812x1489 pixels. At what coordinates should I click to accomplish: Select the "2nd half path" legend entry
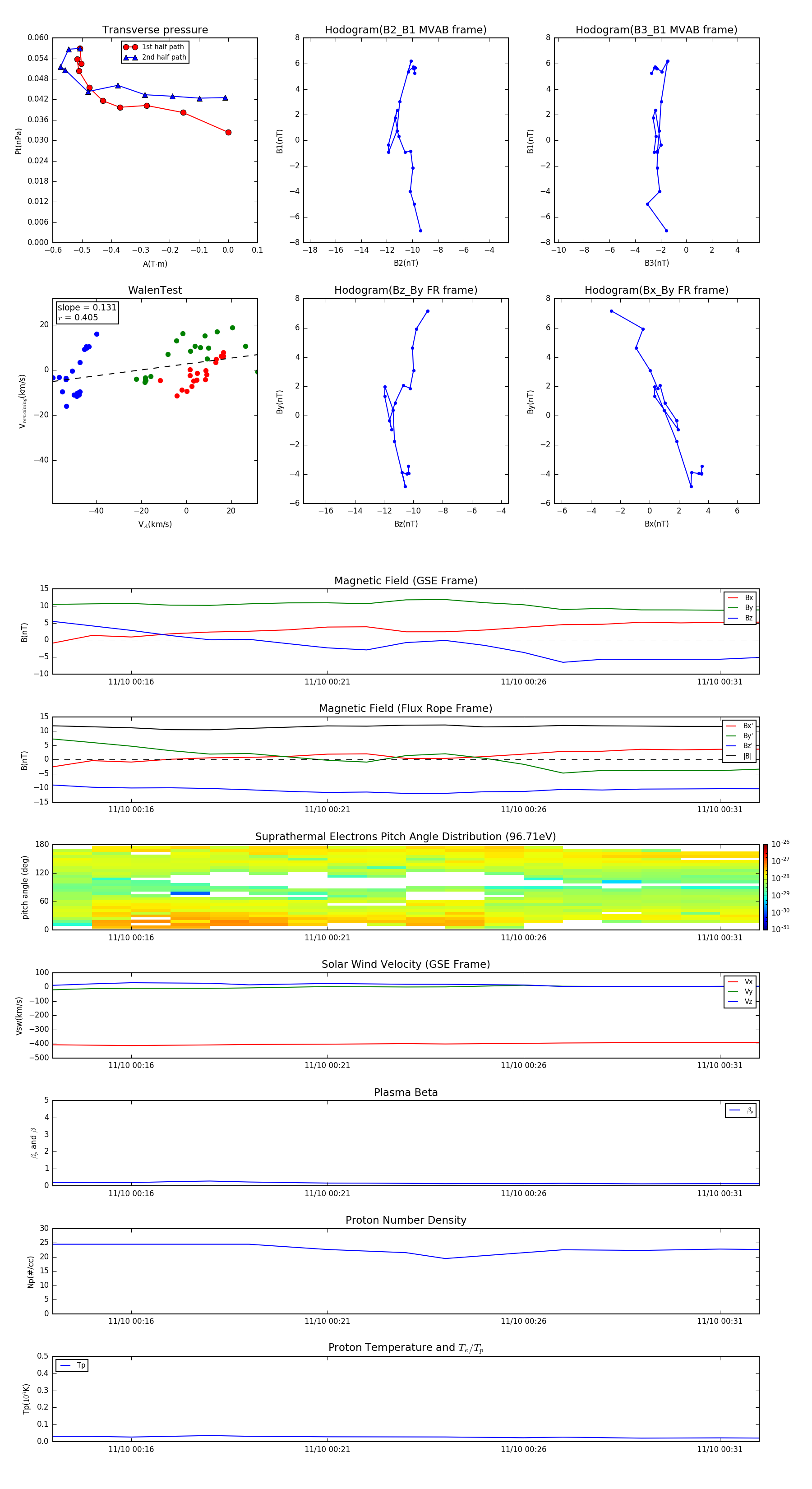[x=154, y=57]
